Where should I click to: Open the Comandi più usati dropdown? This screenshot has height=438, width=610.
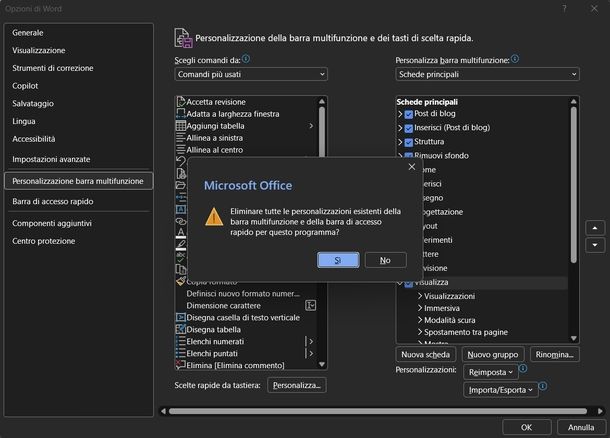pyautogui.click(x=251, y=74)
